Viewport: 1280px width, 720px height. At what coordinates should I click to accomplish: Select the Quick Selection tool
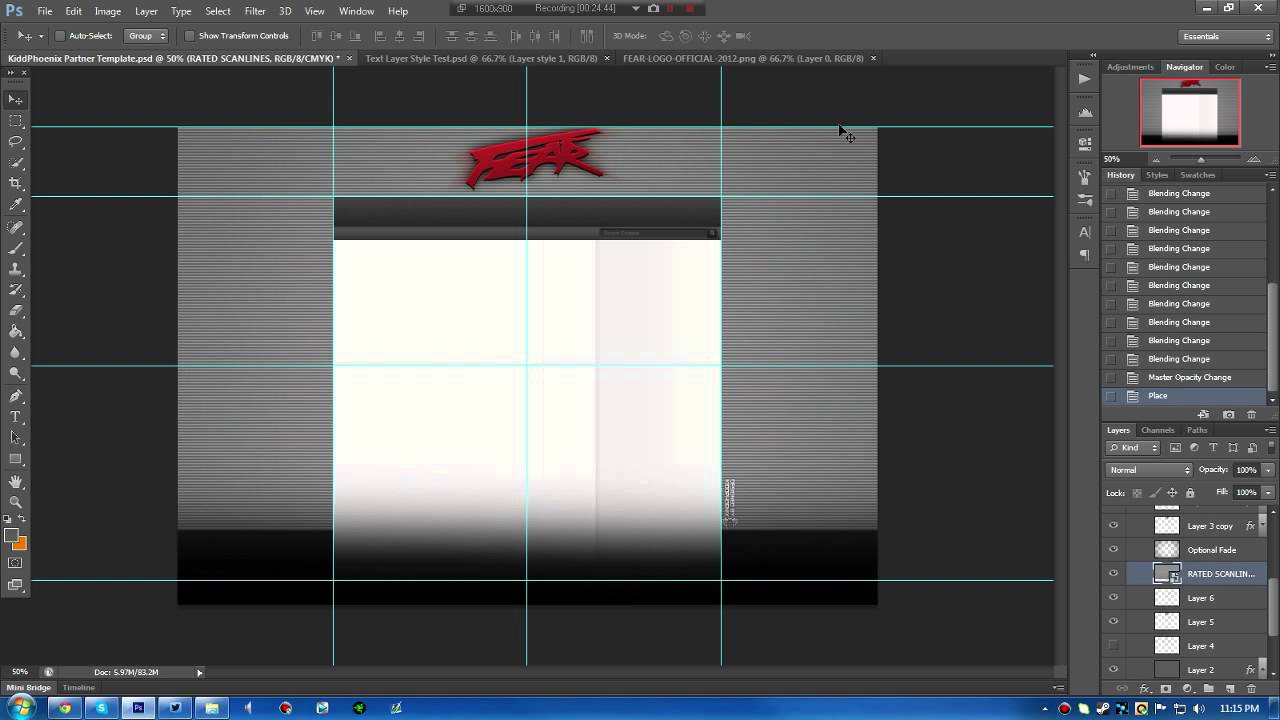coord(16,162)
